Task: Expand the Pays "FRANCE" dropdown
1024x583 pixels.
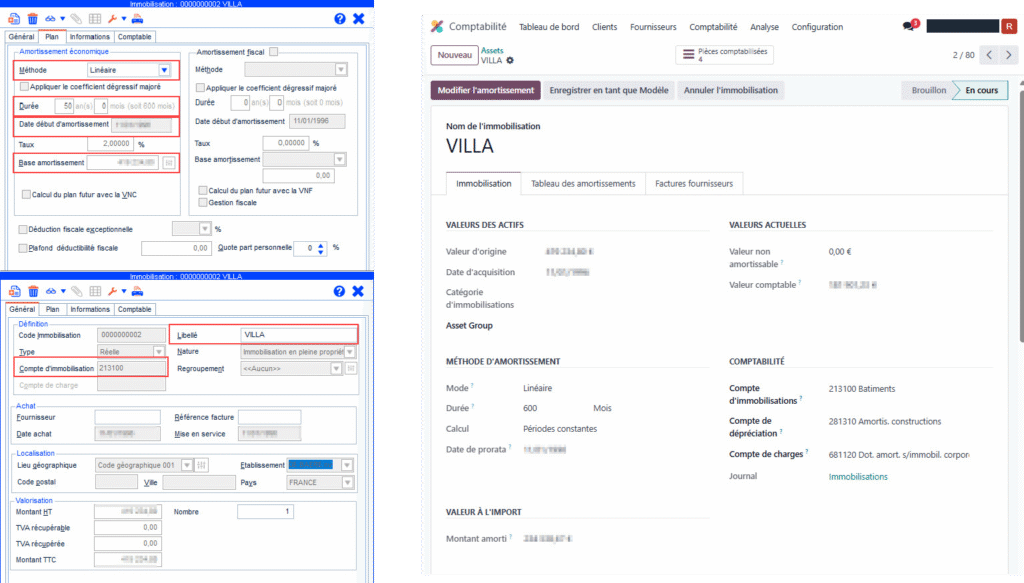Action: click(x=347, y=482)
